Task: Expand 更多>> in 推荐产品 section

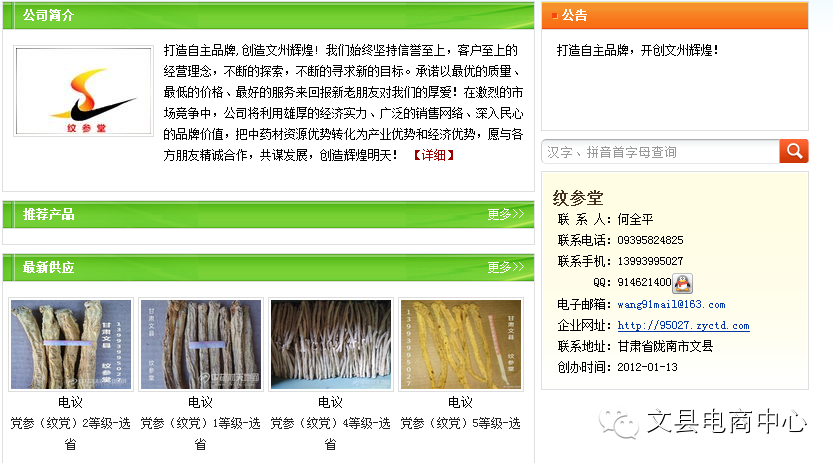Action: point(506,214)
